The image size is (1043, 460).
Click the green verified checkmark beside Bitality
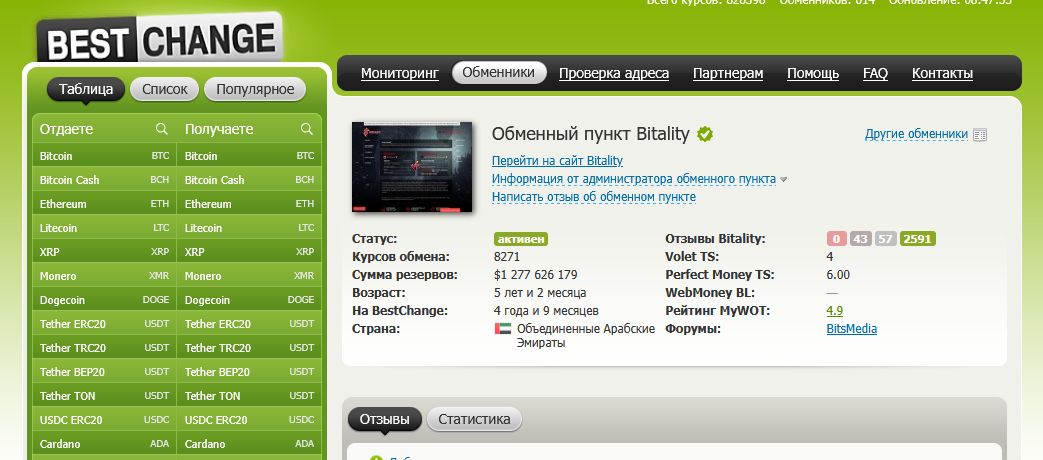point(705,135)
